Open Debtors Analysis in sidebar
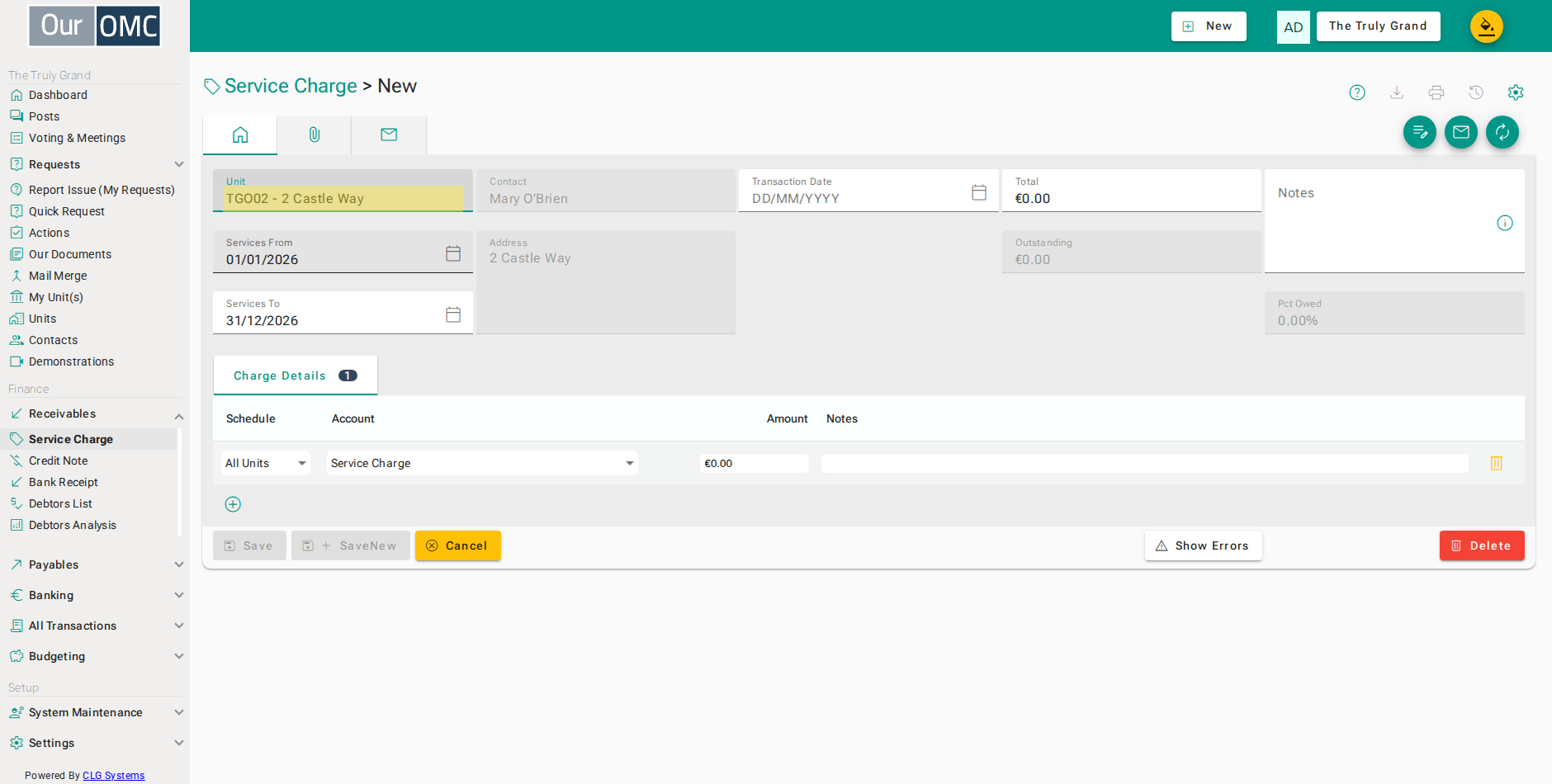1552x784 pixels. (x=73, y=525)
